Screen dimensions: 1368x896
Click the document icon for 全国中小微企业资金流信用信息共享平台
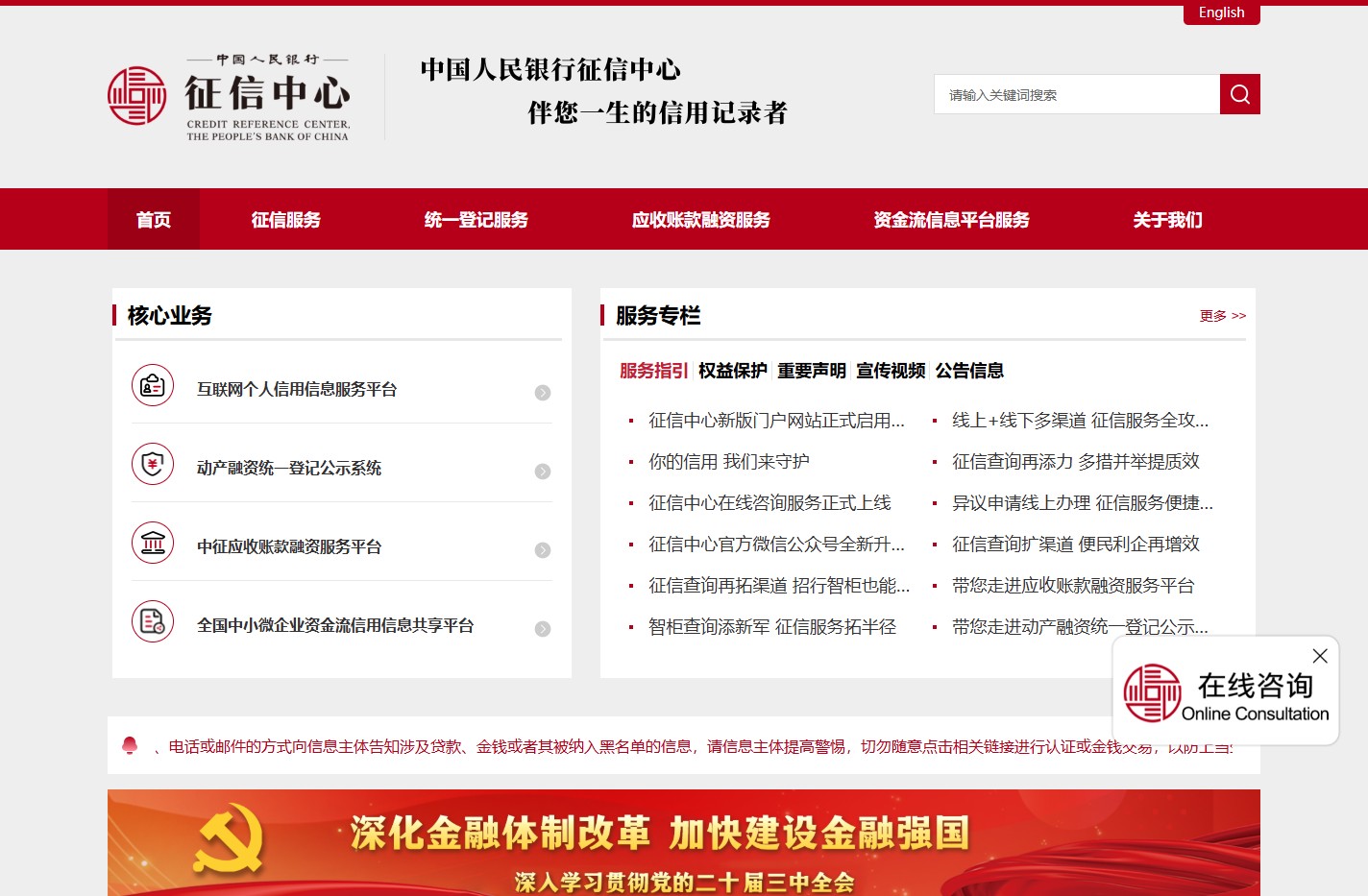(x=153, y=622)
